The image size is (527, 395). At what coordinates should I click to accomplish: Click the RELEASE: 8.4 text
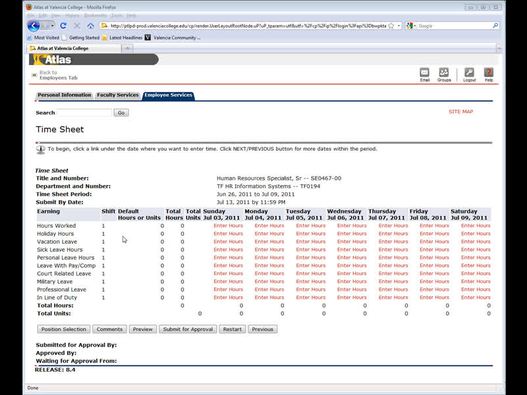coord(55,370)
